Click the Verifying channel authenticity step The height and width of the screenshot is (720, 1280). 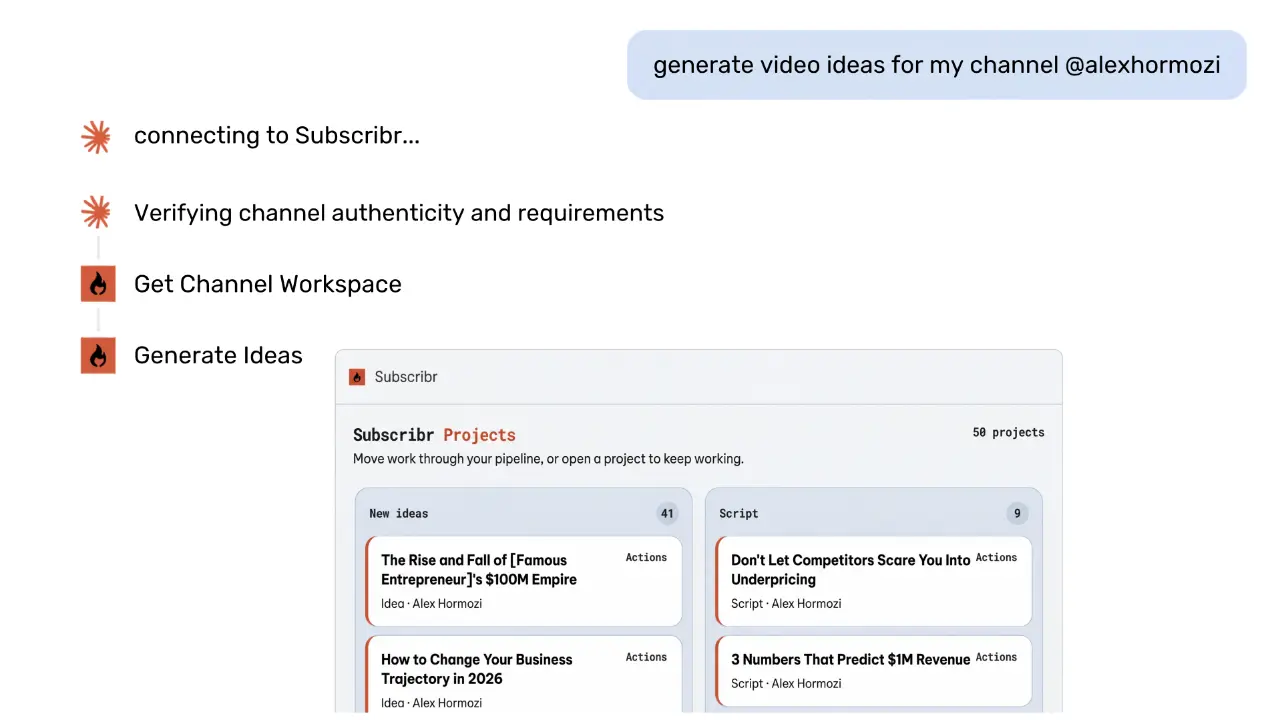tap(399, 213)
